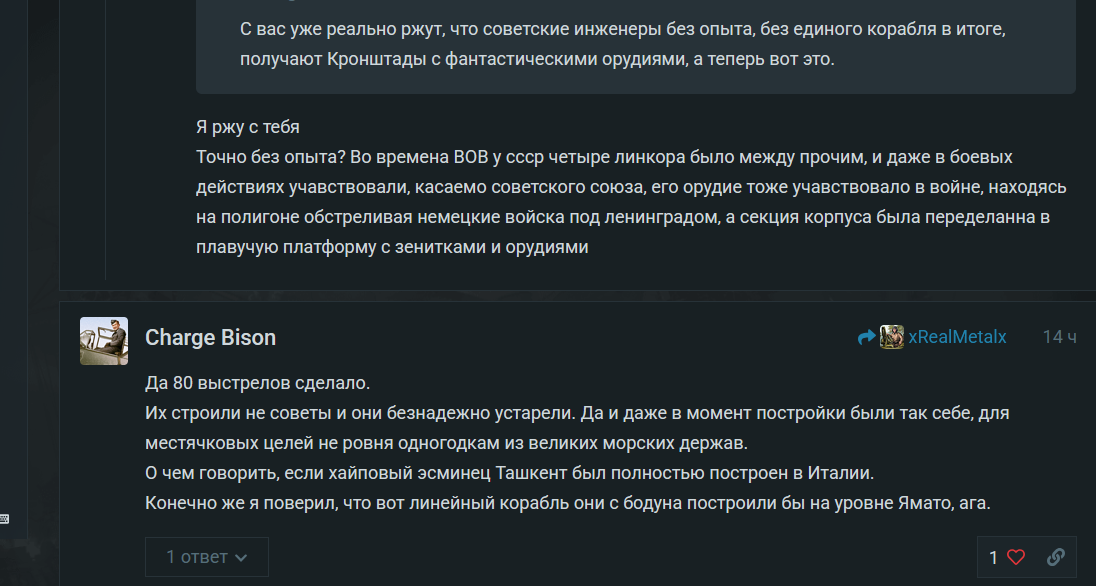Like Charge Bison's post with the heart icon
This screenshot has width=1096, height=586.
pyautogui.click(x=1016, y=557)
